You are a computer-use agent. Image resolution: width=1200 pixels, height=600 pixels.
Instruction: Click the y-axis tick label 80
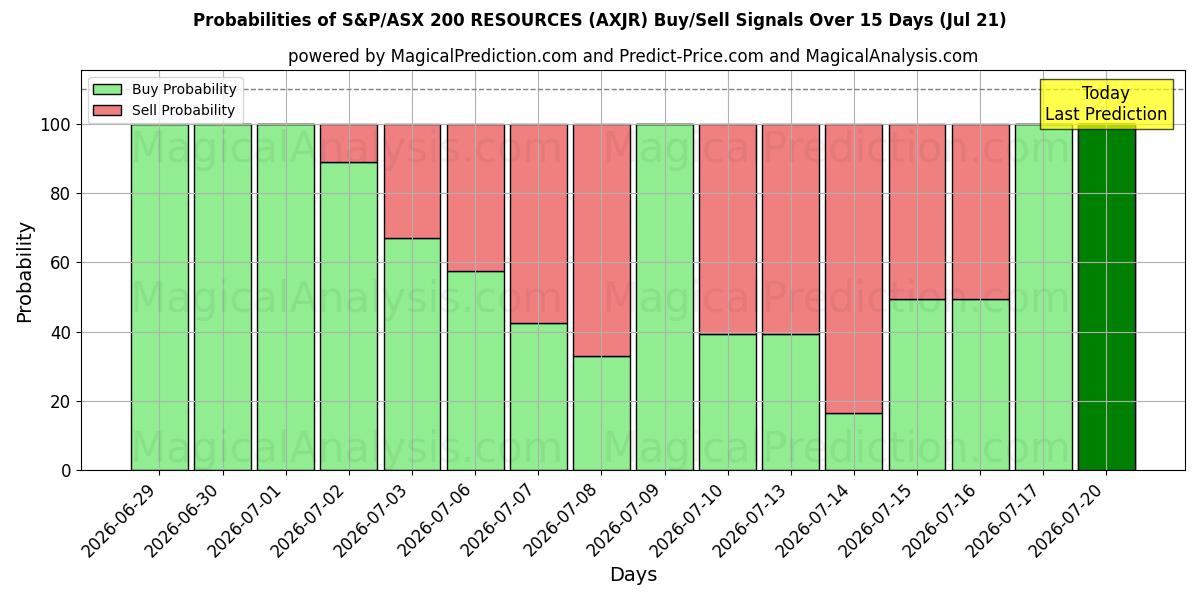(x=62, y=194)
